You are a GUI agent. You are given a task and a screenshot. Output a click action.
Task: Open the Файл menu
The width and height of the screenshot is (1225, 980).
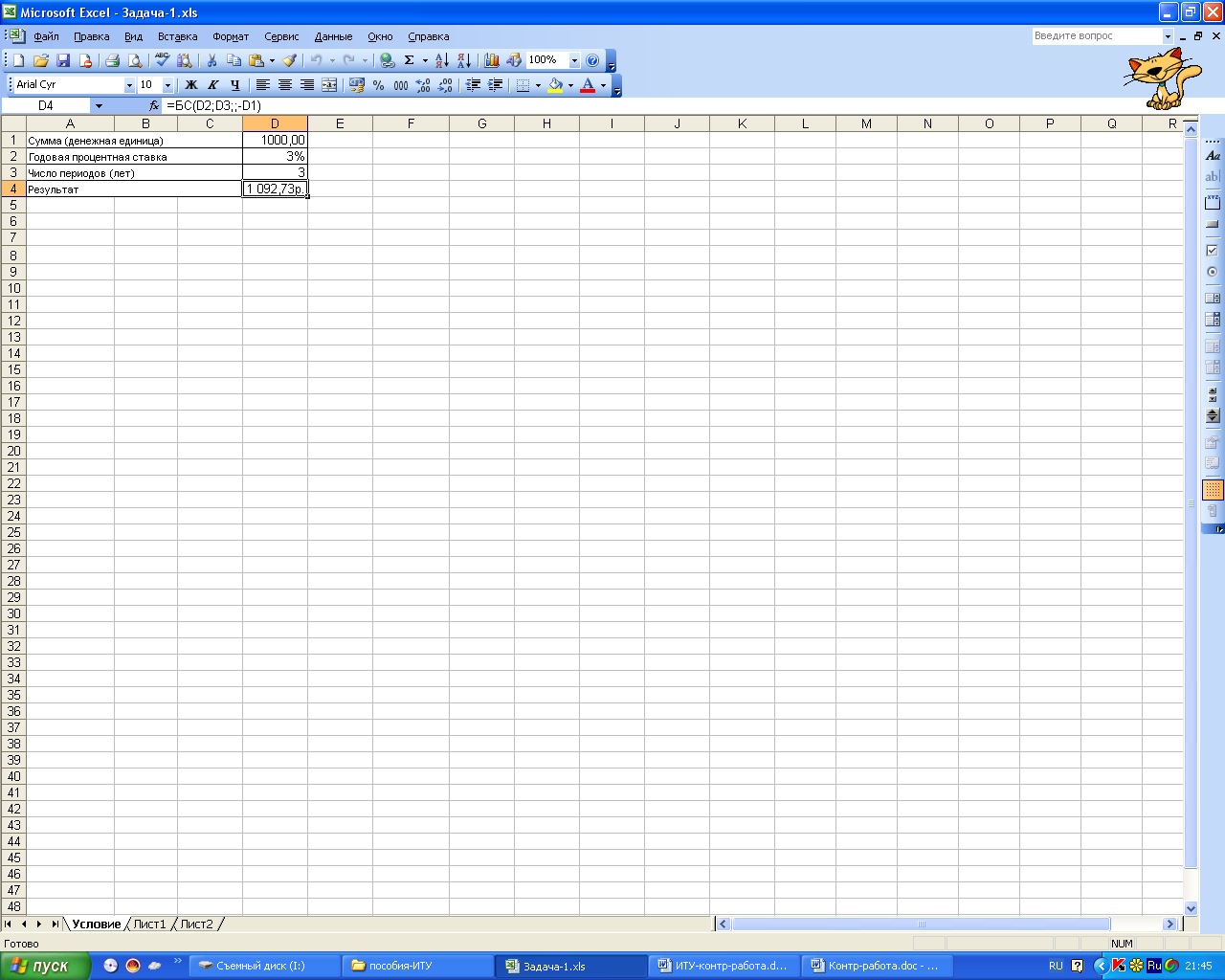point(46,36)
